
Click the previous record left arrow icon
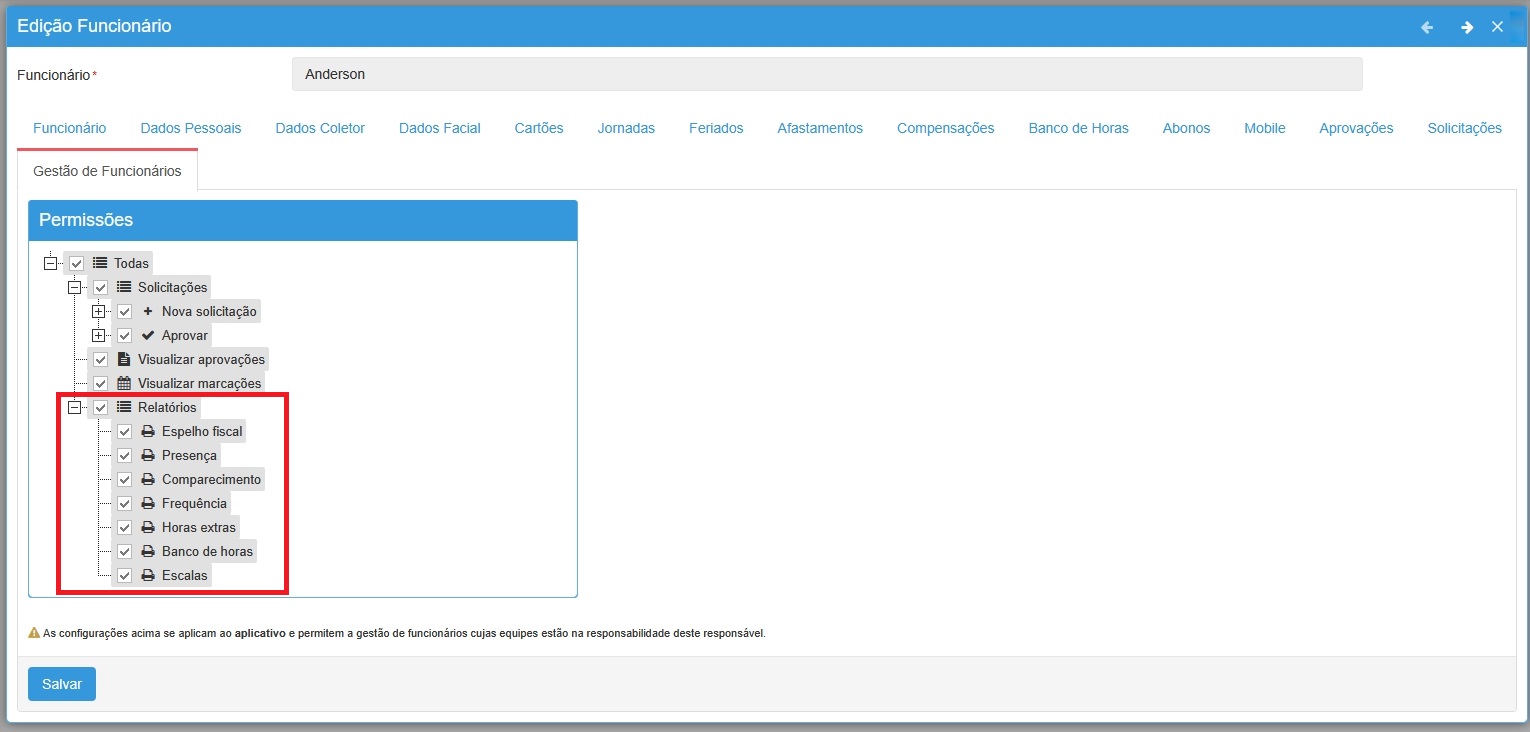coord(1427,27)
